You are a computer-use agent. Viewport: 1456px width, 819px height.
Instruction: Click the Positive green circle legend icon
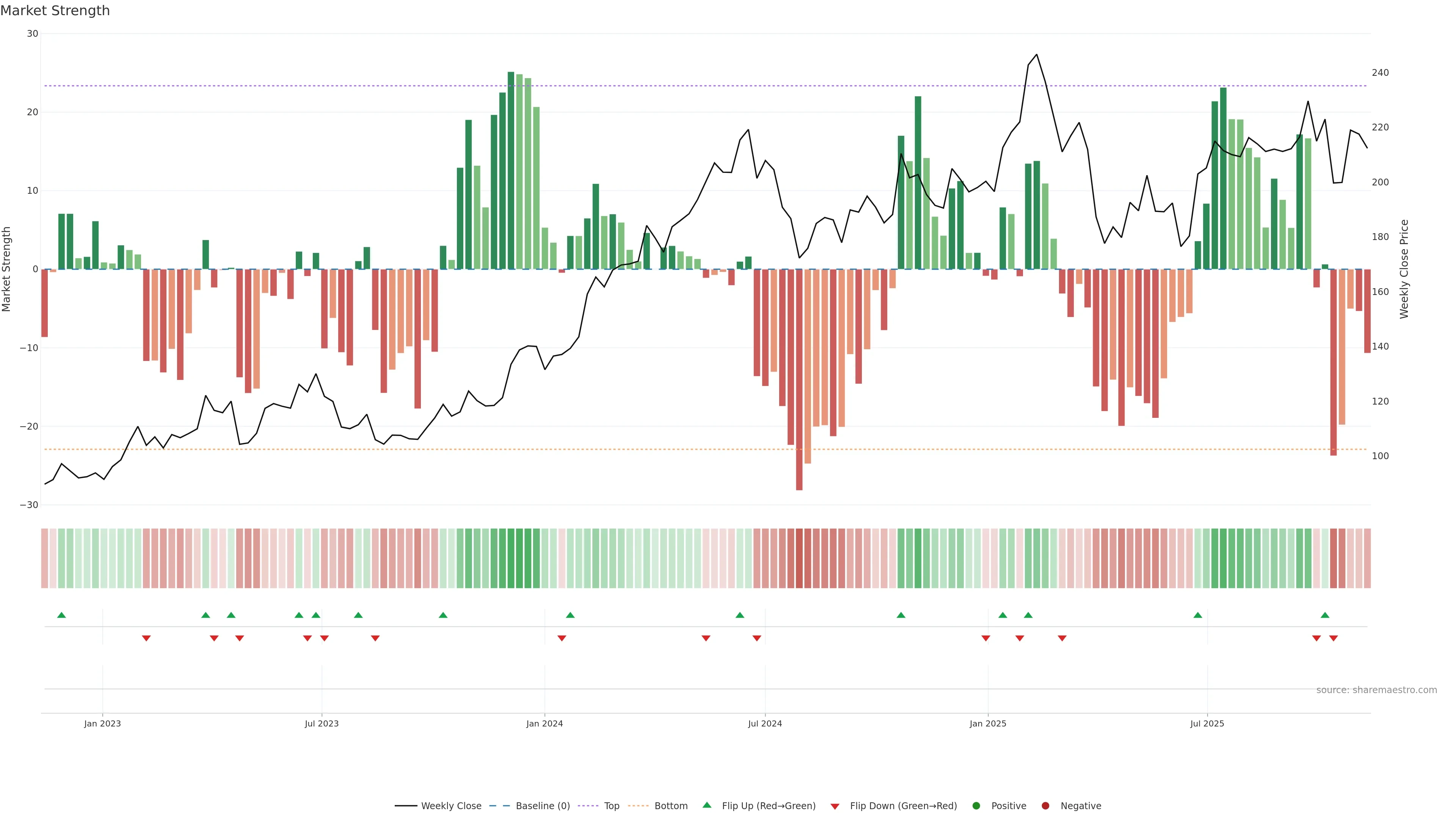click(976, 806)
